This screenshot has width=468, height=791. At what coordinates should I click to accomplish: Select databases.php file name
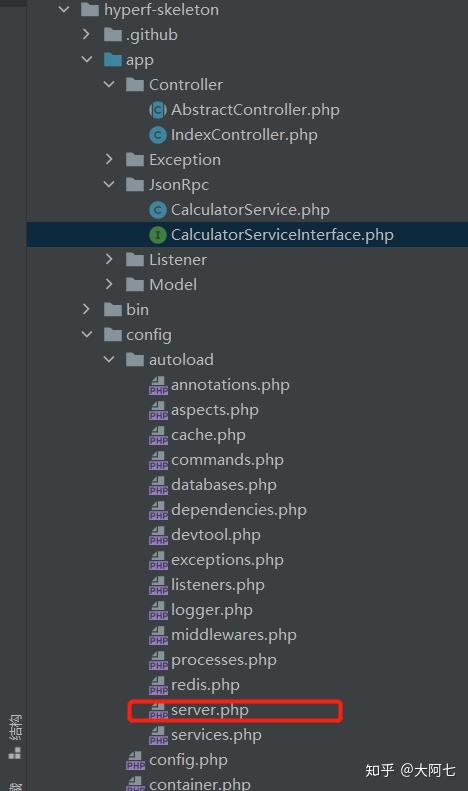224,485
